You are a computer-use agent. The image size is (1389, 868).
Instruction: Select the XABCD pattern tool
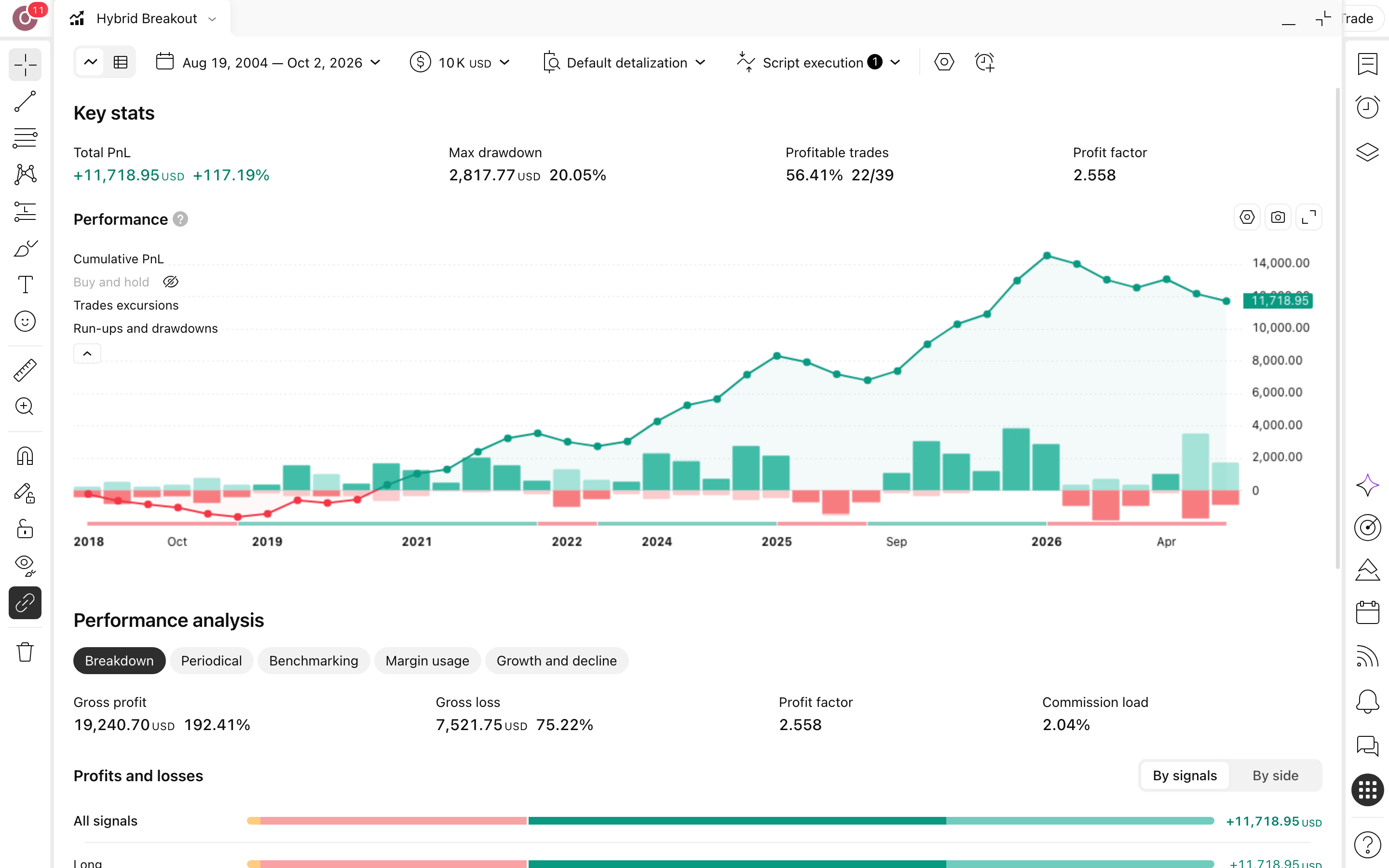[25, 175]
